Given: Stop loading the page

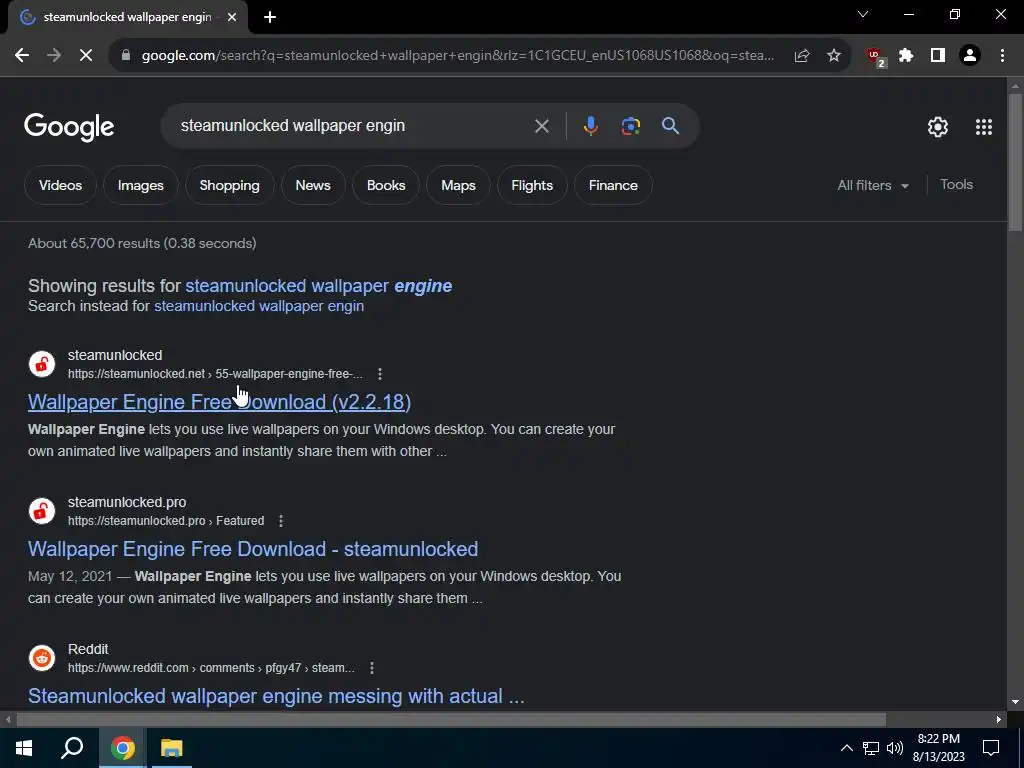Looking at the screenshot, I should tap(86, 56).
